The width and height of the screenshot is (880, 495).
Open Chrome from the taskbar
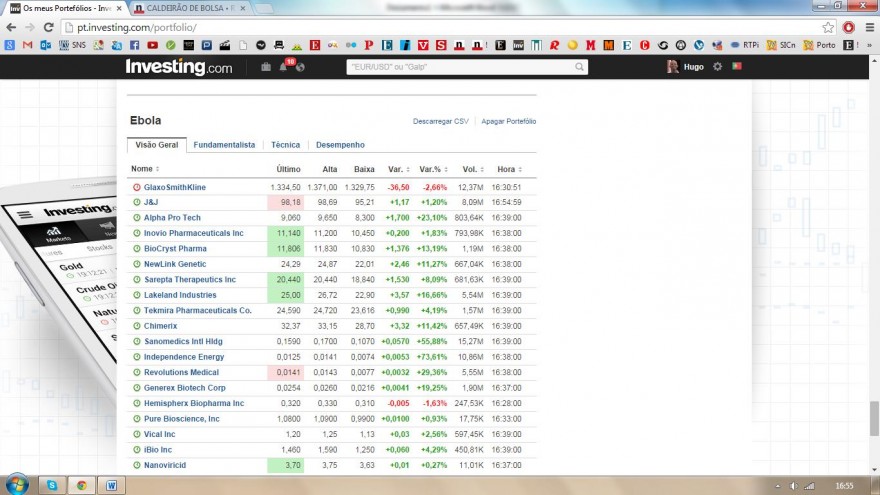82,485
